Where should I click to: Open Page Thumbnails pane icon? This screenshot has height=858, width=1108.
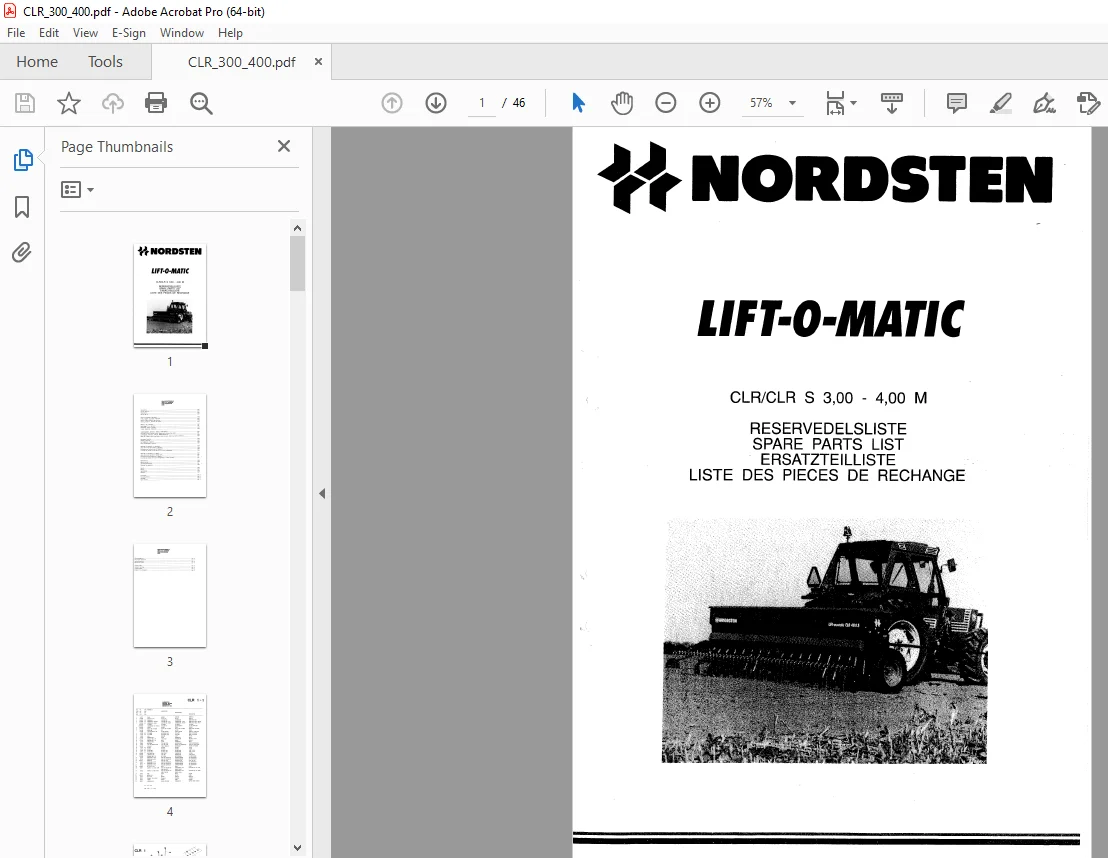click(23, 160)
